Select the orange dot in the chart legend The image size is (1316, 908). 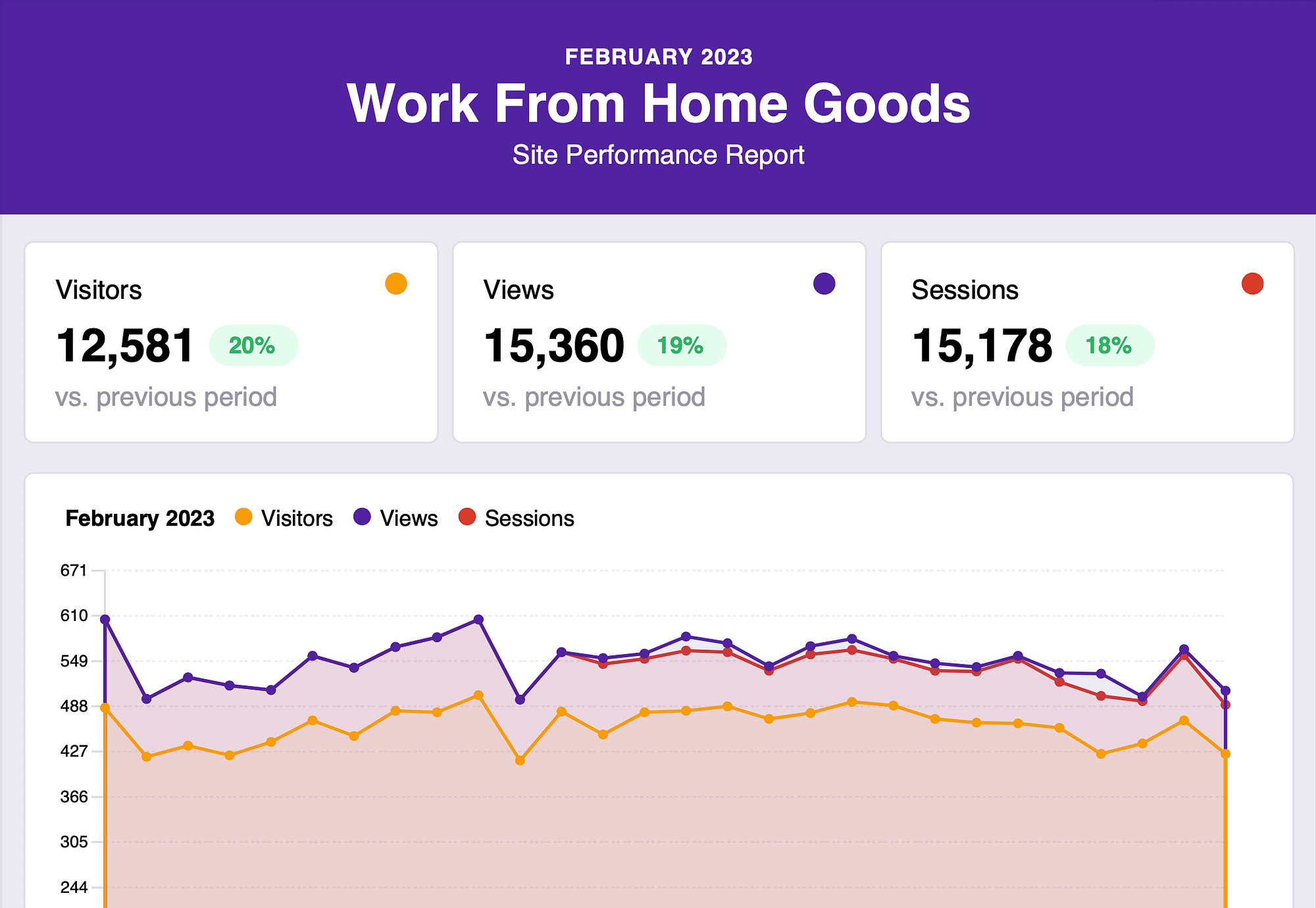244,518
